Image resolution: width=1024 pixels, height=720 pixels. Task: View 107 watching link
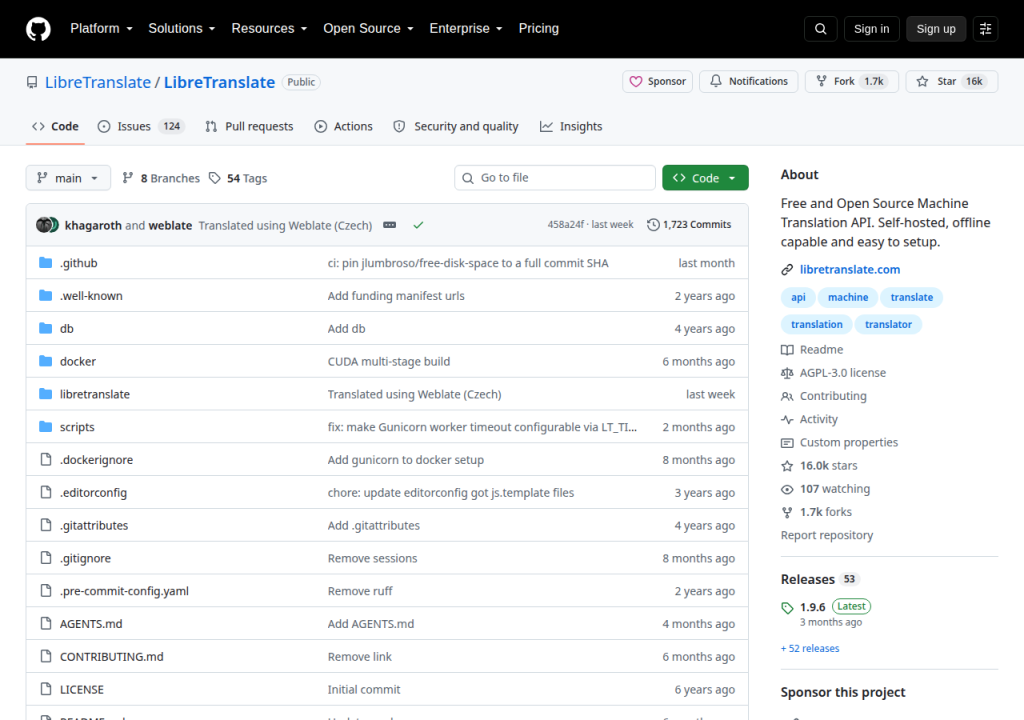click(825, 489)
